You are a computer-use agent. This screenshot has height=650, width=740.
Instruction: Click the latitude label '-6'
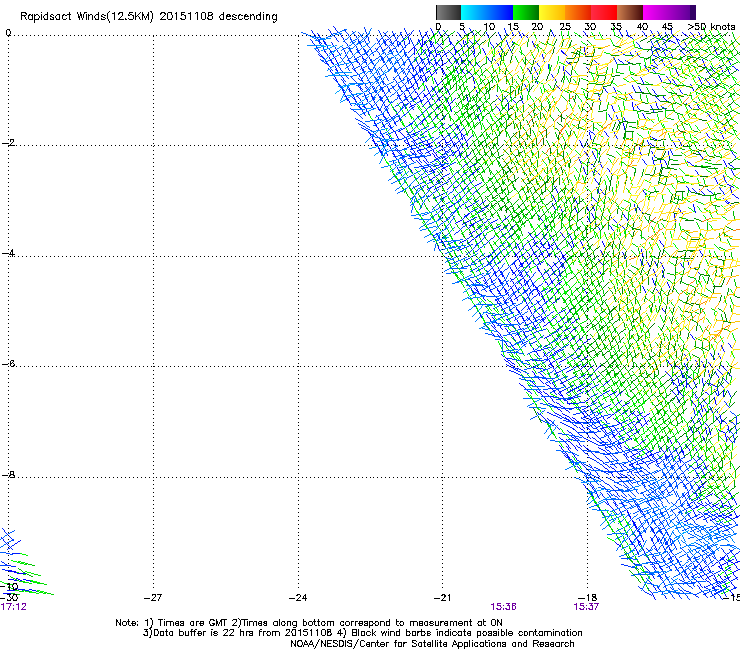8,363
